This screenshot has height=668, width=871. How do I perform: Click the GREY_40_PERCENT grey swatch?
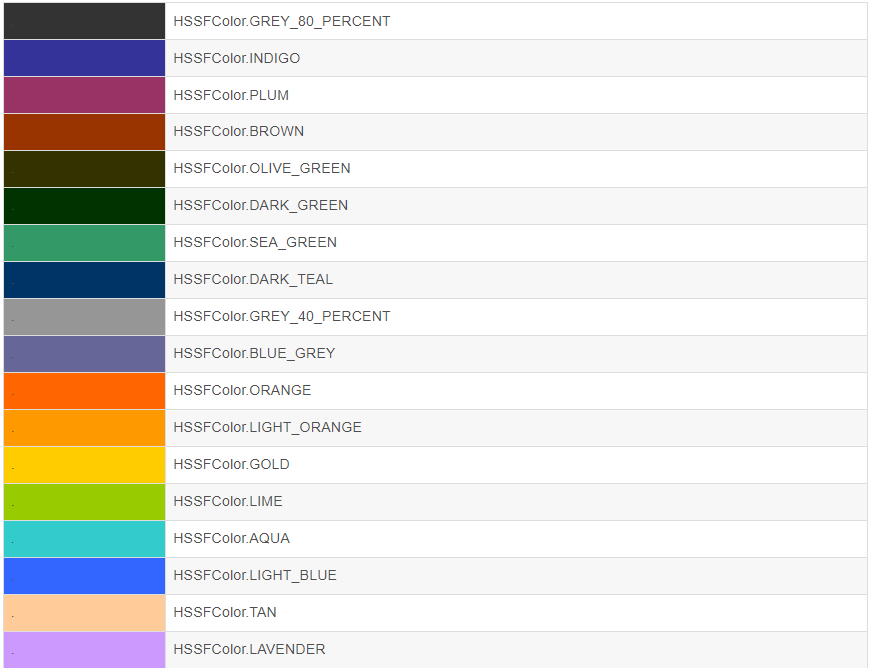point(84,317)
